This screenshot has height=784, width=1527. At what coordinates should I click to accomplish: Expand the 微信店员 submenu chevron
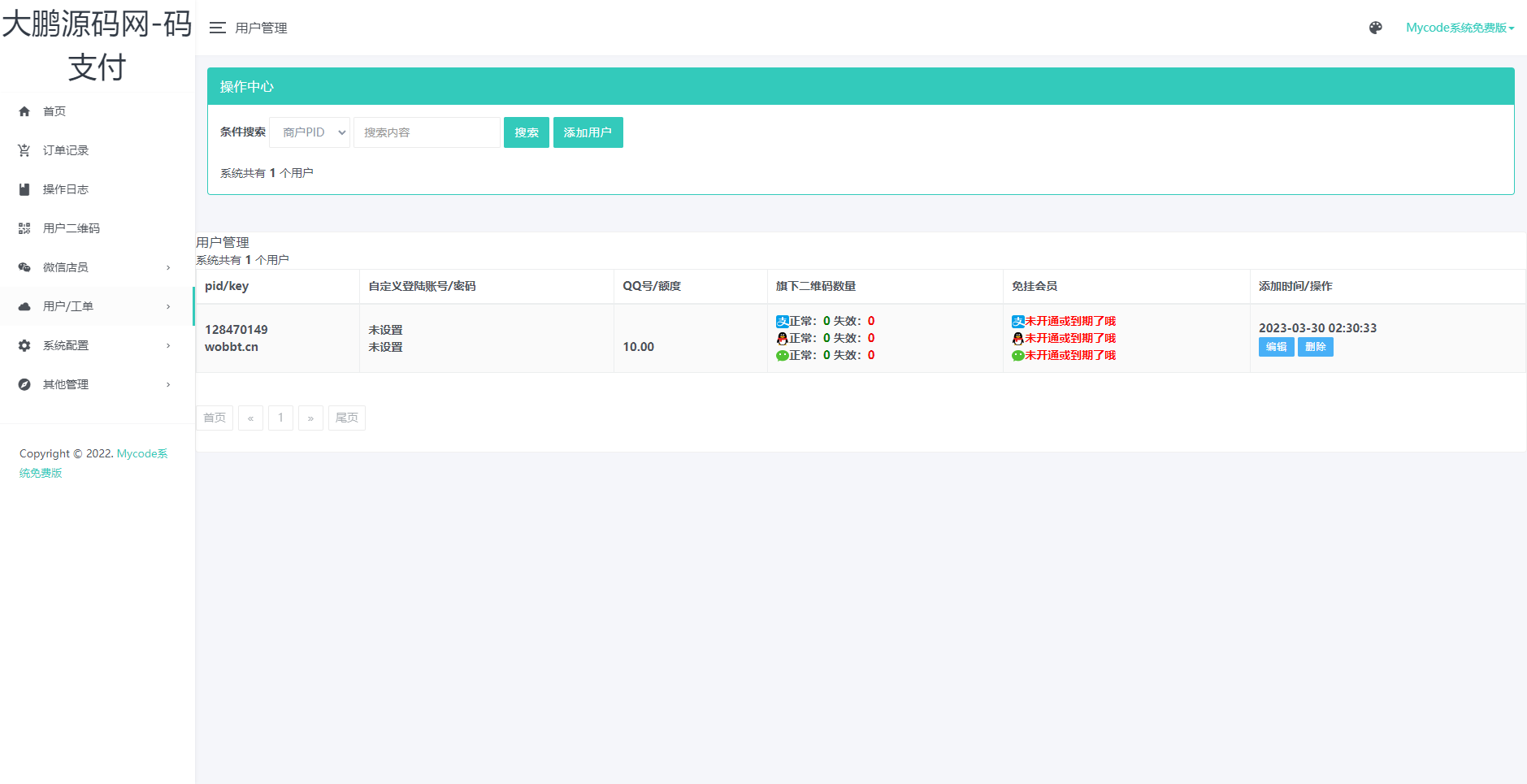pyautogui.click(x=168, y=266)
